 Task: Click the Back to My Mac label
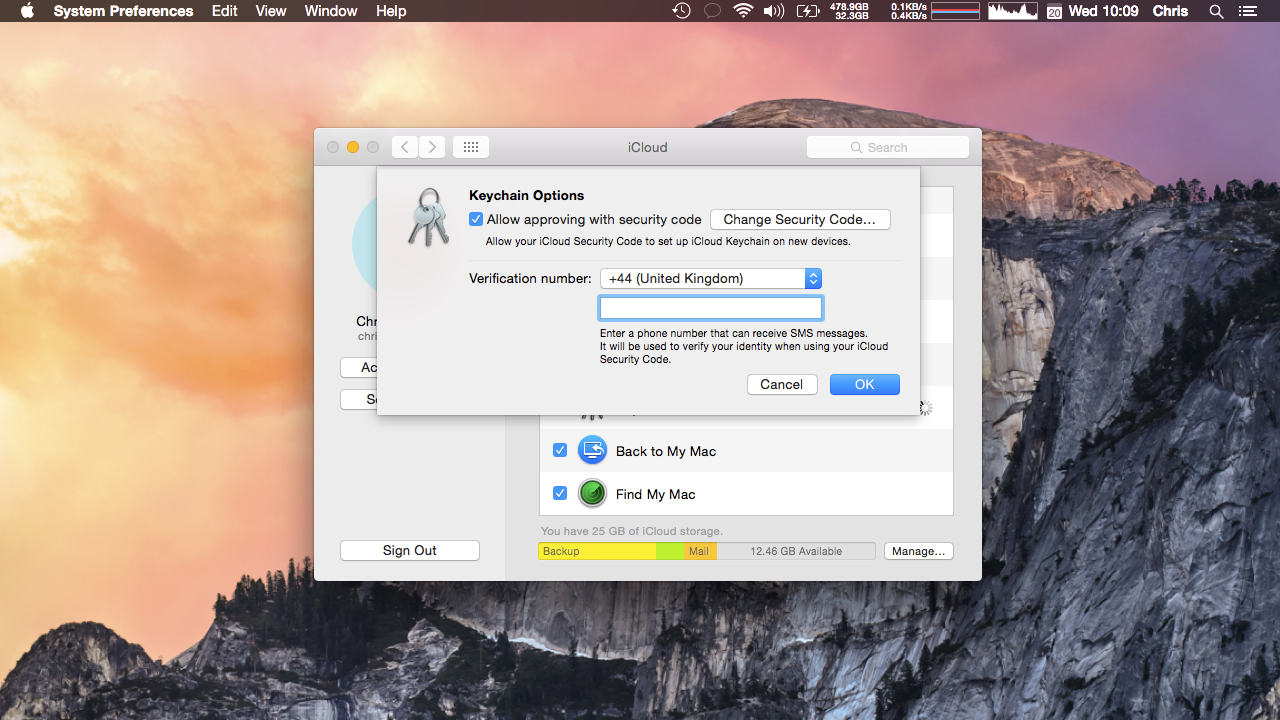pyautogui.click(x=666, y=451)
